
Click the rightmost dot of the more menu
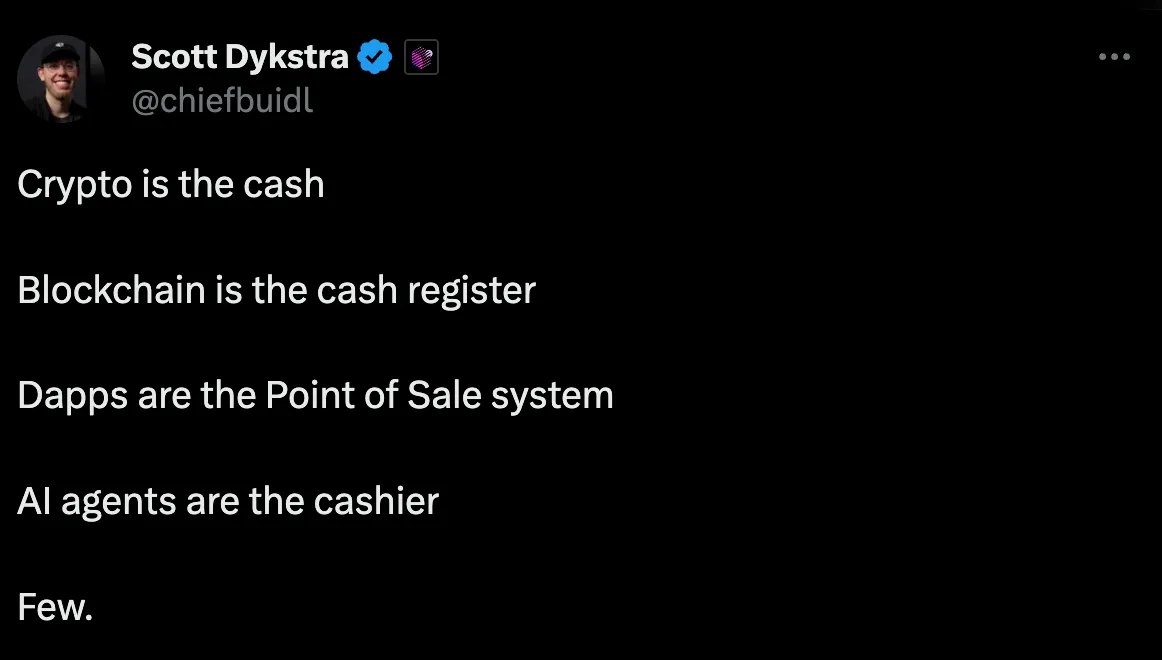tap(1128, 57)
